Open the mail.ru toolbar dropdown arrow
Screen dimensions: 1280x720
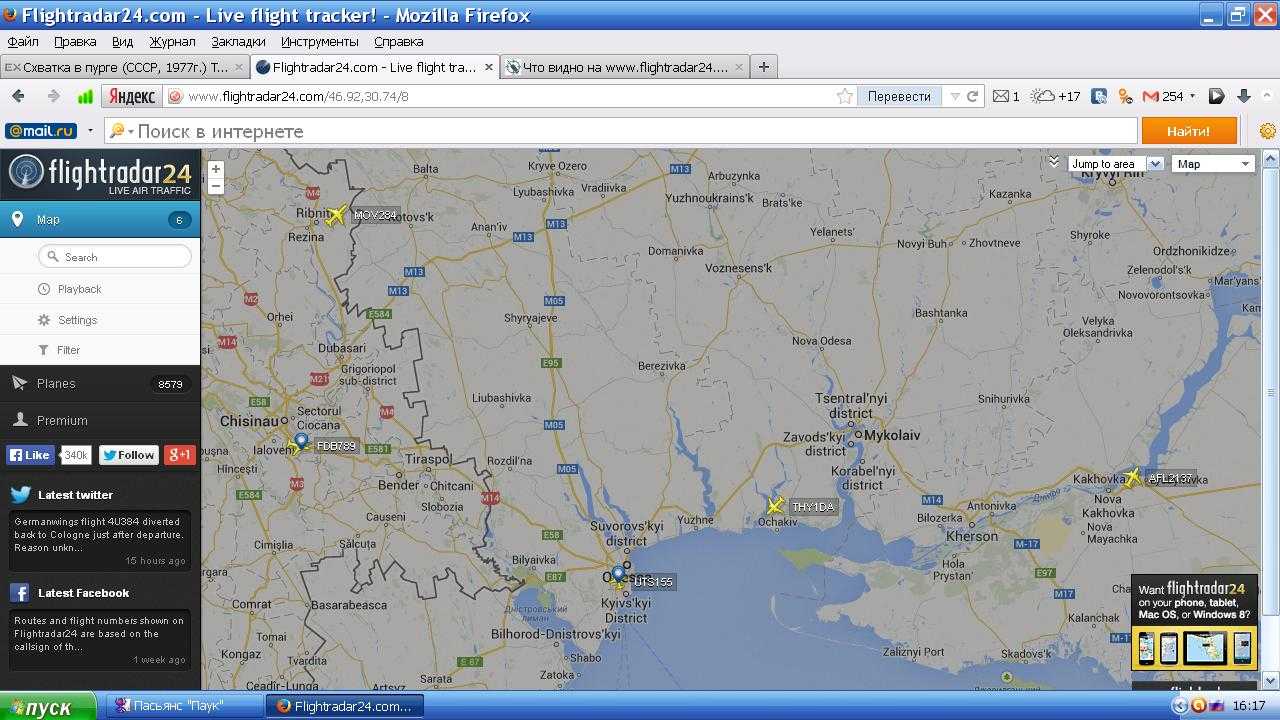point(90,131)
